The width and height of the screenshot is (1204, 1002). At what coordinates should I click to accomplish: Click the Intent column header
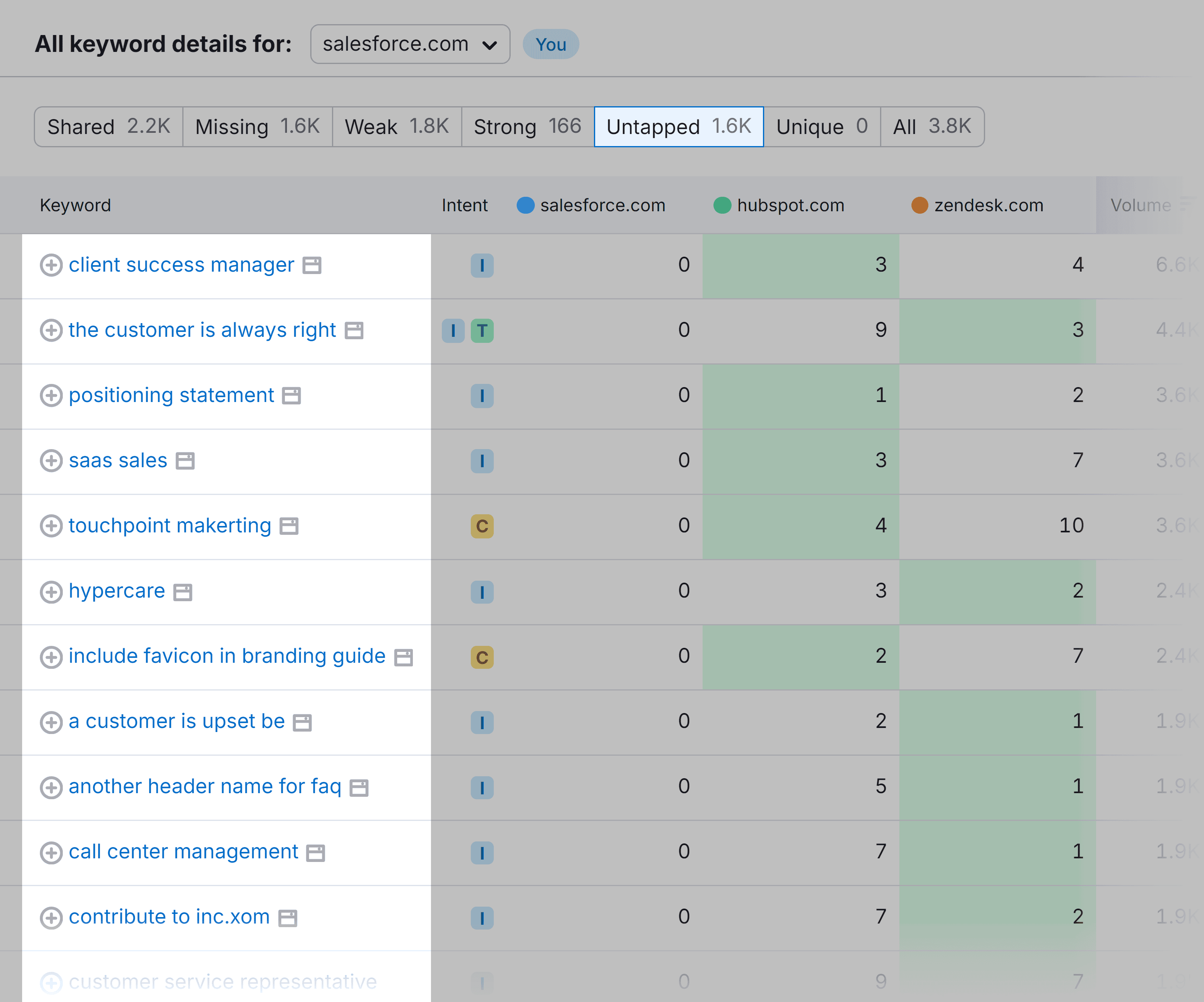[x=464, y=205]
